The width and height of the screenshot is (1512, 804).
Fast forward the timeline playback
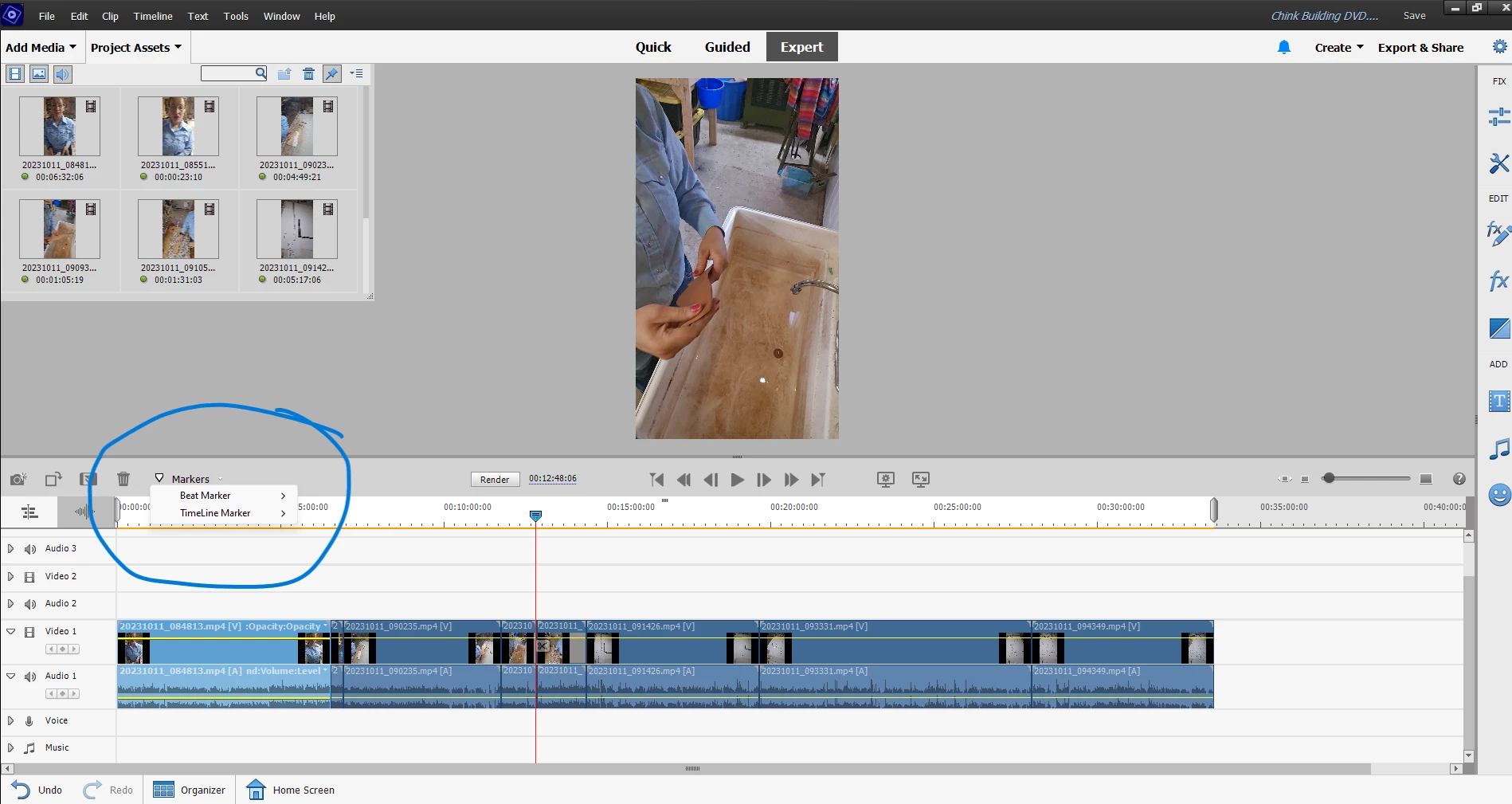pyautogui.click(x=791, y=480)
